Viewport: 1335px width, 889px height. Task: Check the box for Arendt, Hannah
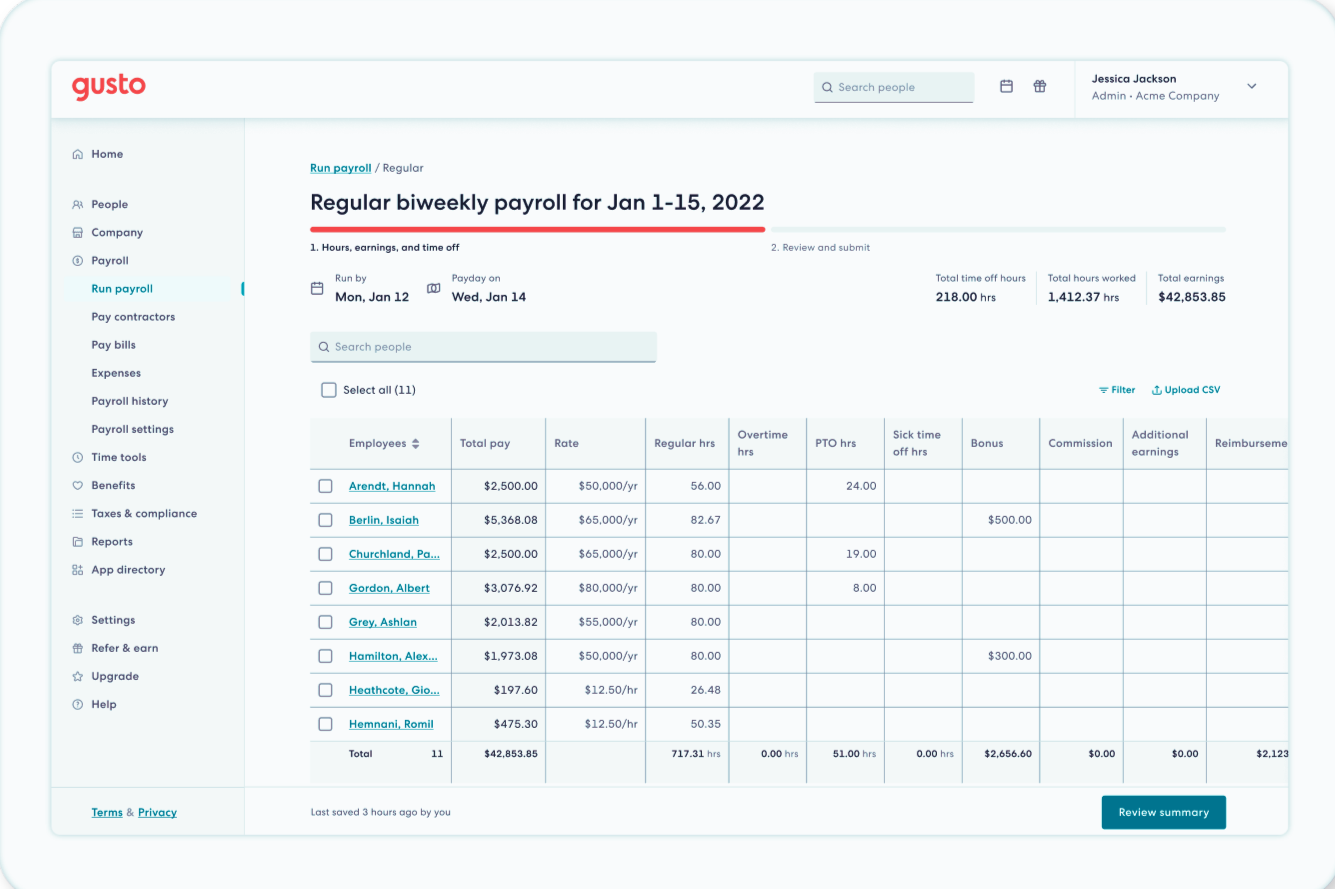[325, 486]
